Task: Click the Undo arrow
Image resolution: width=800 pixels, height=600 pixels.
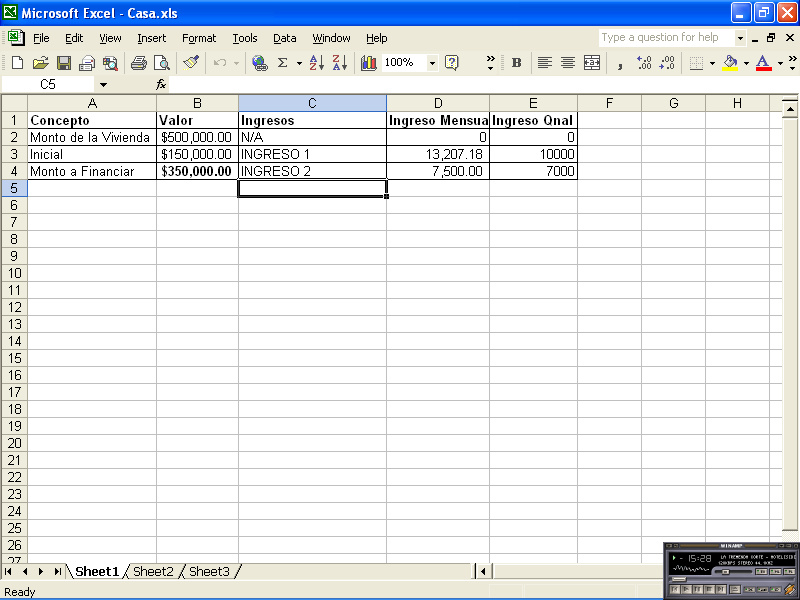Action: pos(220,63)
